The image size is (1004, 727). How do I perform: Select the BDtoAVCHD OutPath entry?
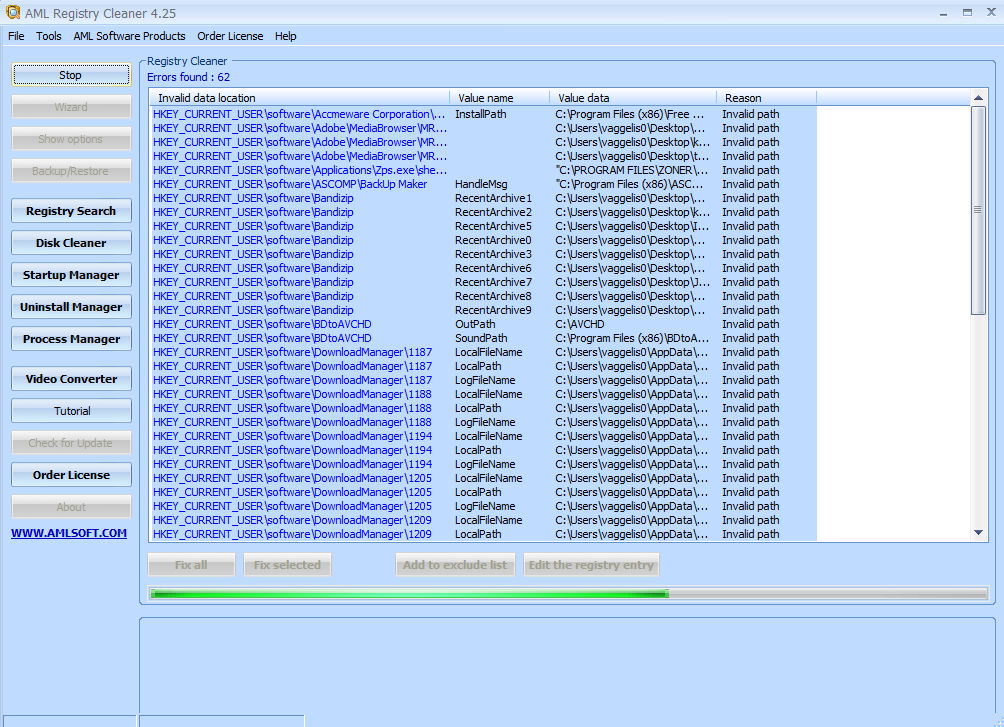483,324
